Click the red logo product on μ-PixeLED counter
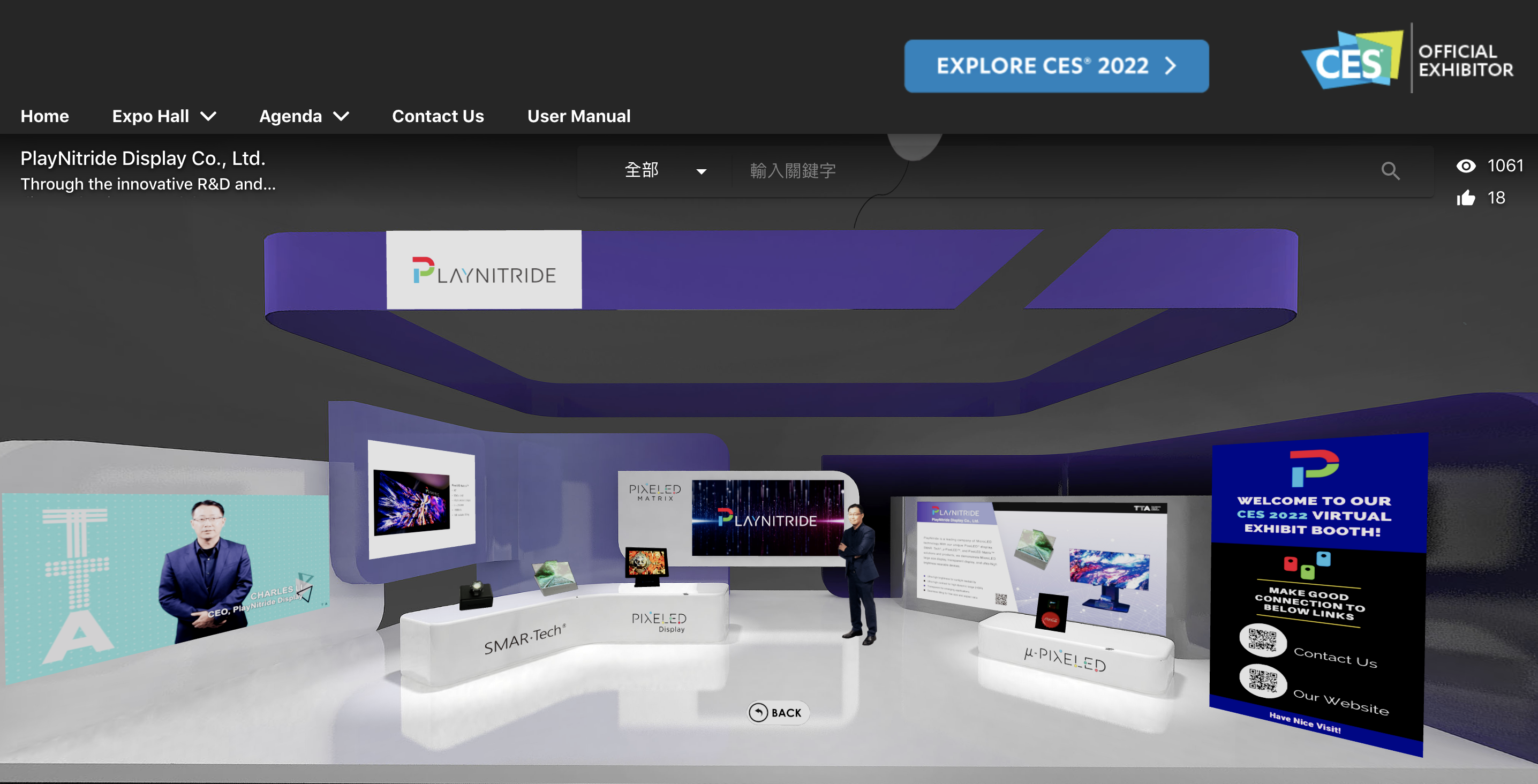The height and width of the screenshot is (784, 1538). (1051, 612)
